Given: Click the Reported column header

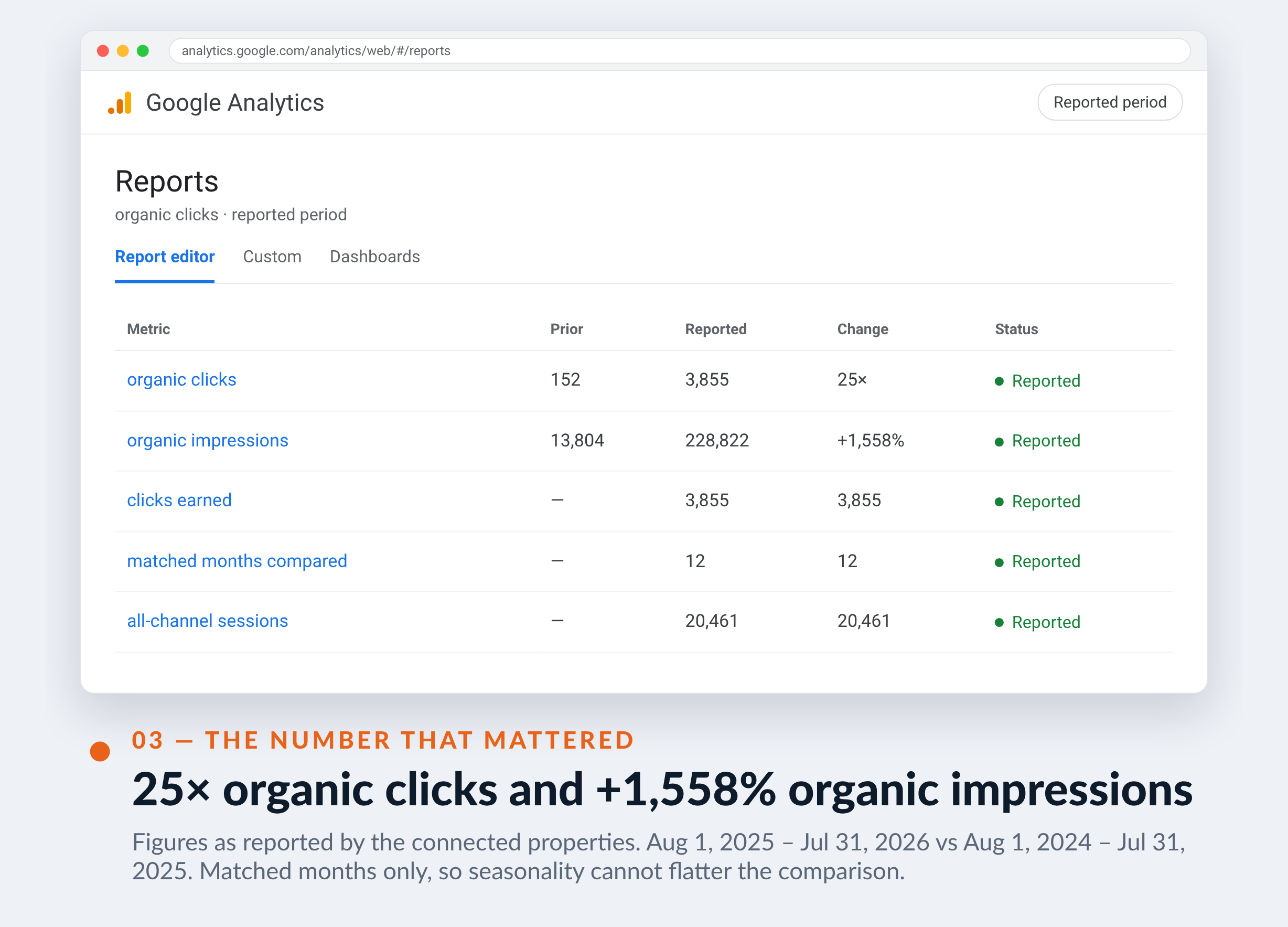Looking at the screenshot, I should pos(716,329).
